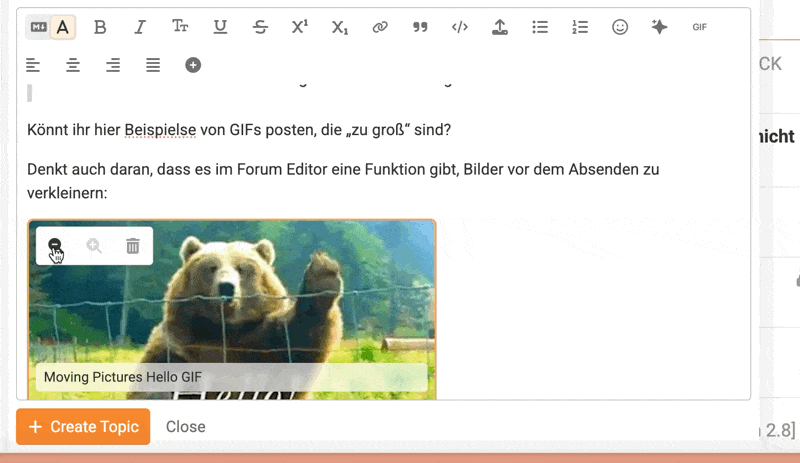Screen dimensions: 800x463
Task: Click the upload file icon
Action: 500,28
